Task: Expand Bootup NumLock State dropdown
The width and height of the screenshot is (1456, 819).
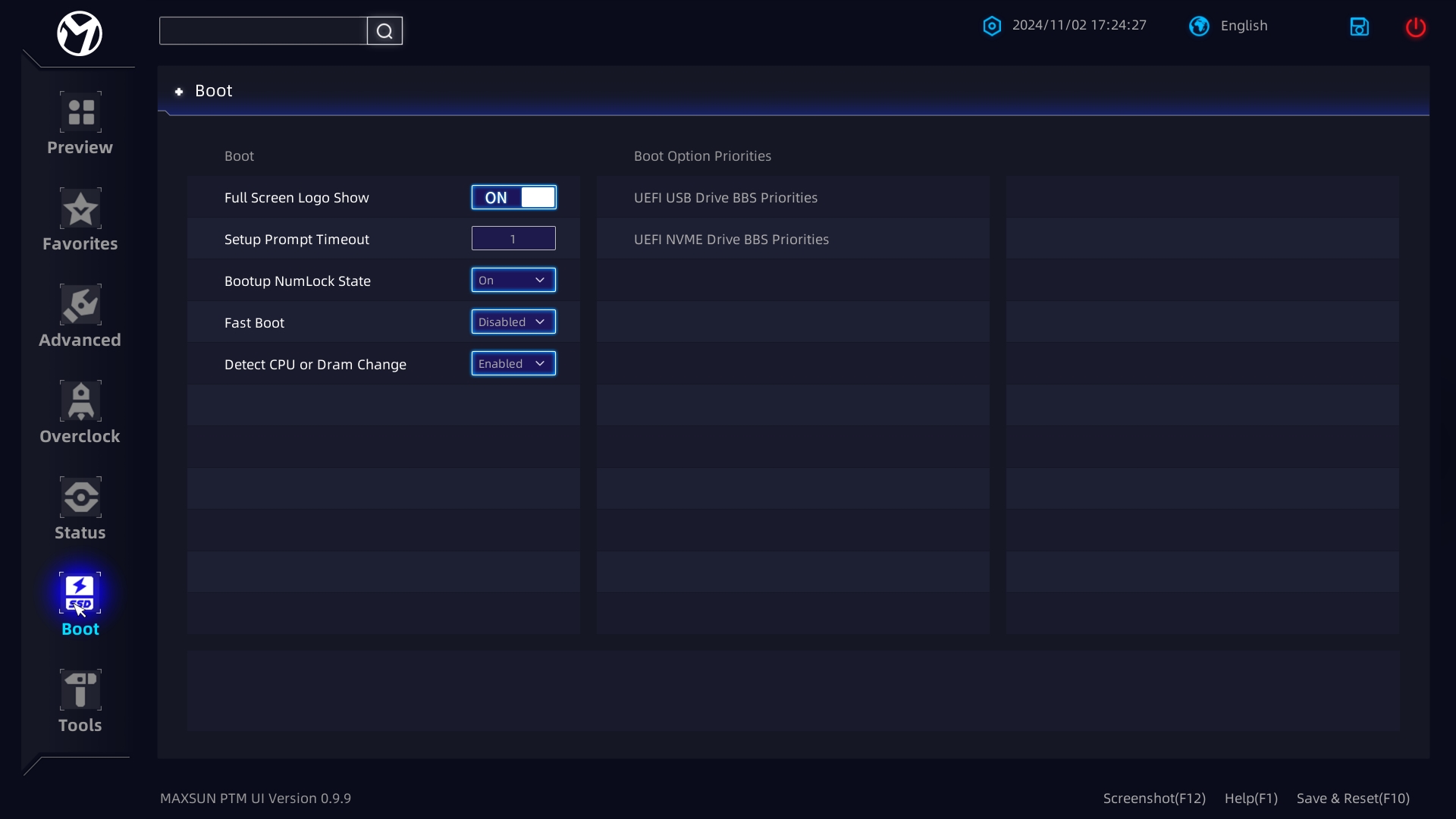Action: pyautogui.click(x=513, y=280)
